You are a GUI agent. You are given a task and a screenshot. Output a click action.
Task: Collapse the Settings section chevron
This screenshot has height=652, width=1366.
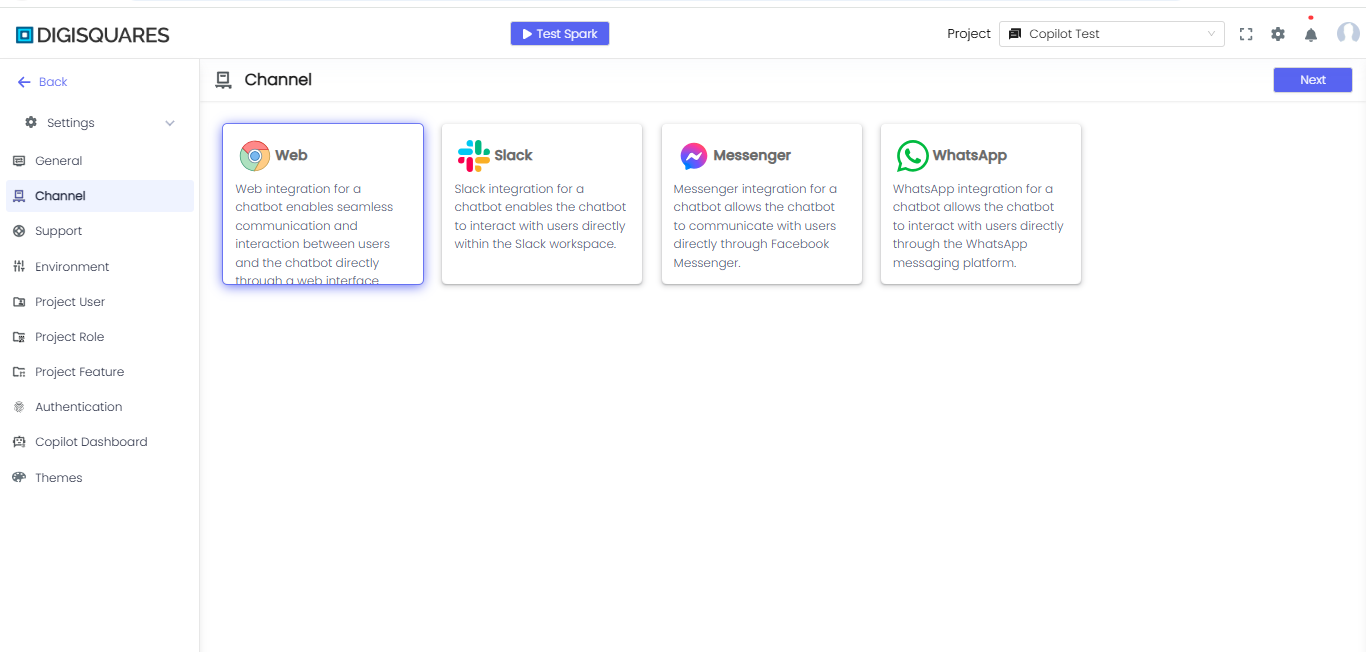tap(170, 123)
